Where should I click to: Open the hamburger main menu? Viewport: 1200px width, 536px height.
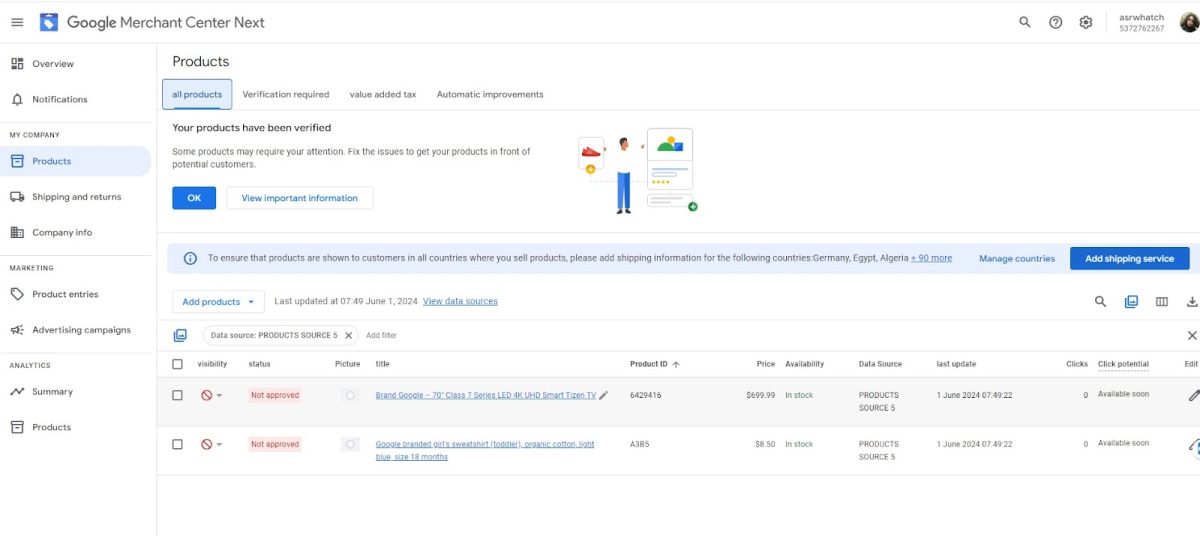point(17,22)
